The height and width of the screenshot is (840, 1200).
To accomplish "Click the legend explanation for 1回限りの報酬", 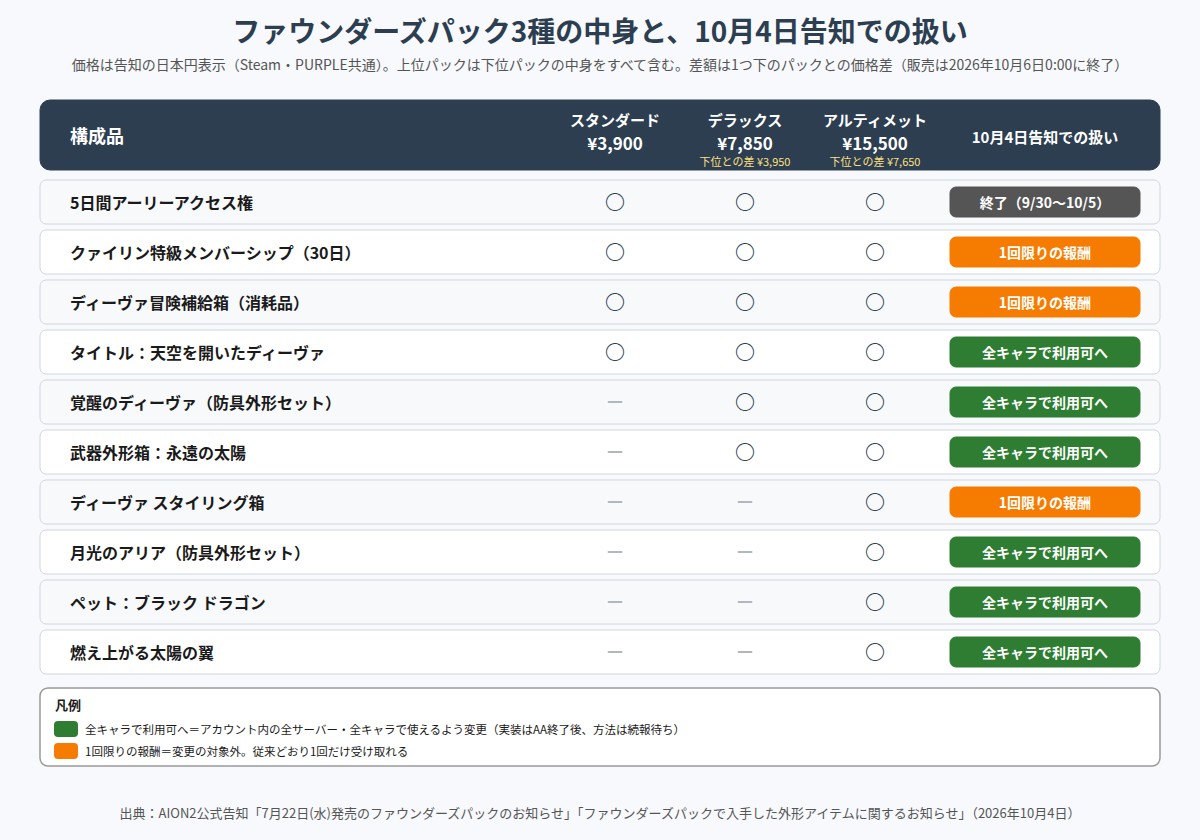I will pos(247,751).
